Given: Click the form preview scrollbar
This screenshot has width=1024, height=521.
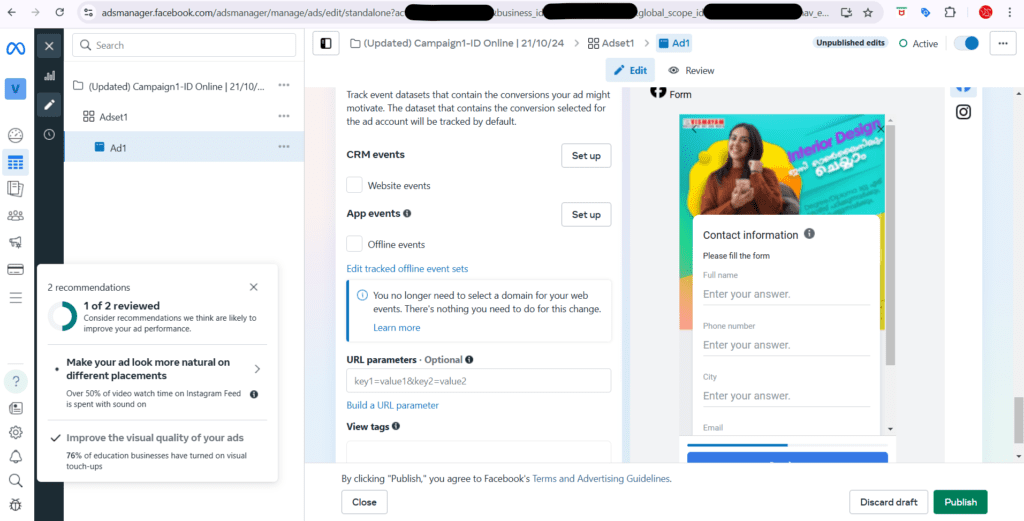Looking at the screenshot, I should pyautogui.click(x=890, y=245).
